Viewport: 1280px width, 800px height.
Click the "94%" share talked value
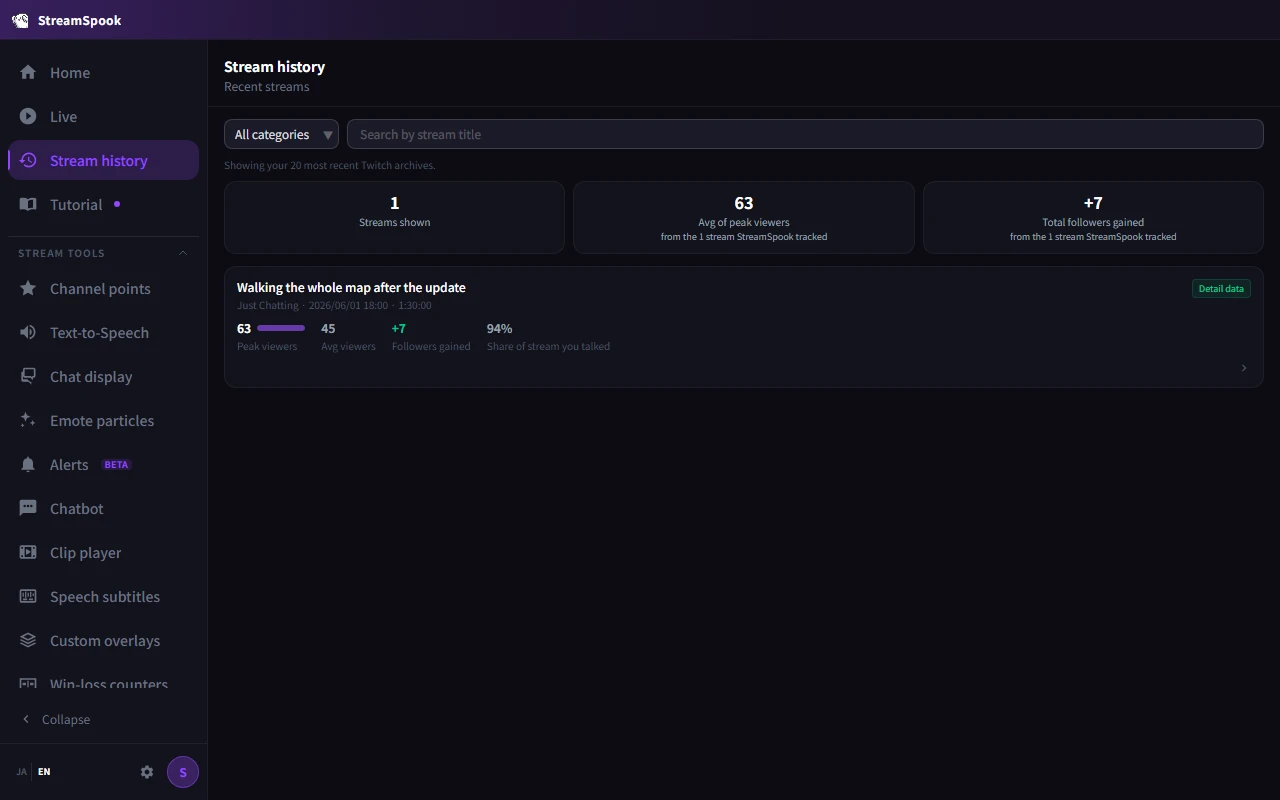499,328
